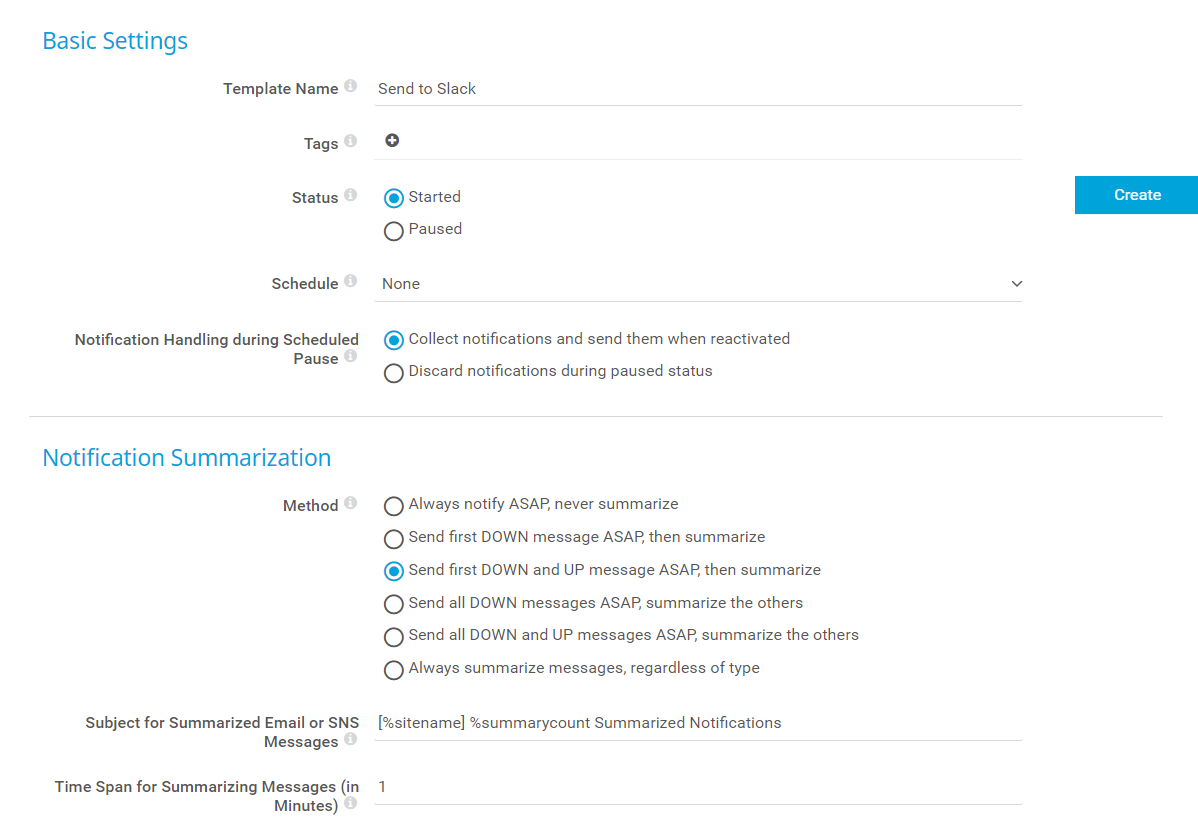Click info icon for Notification Handling during Scheduled Pause
The image size is (1198, 839).
coord(350,357)
